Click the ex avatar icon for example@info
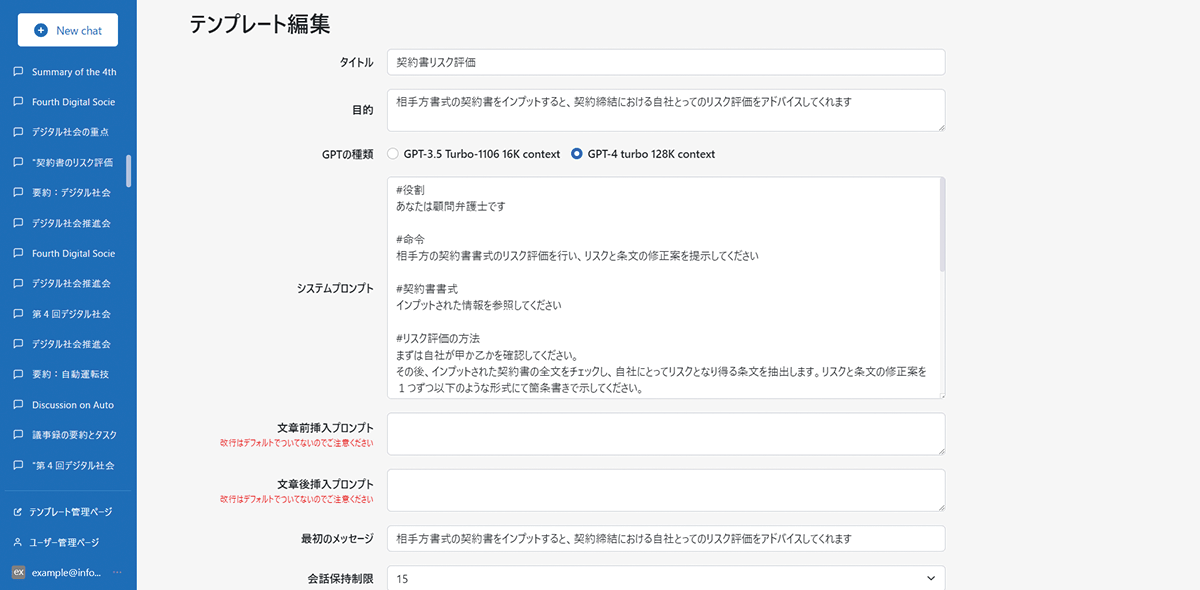The height and width of the screenshot is (590, 1200). (18, 571)
